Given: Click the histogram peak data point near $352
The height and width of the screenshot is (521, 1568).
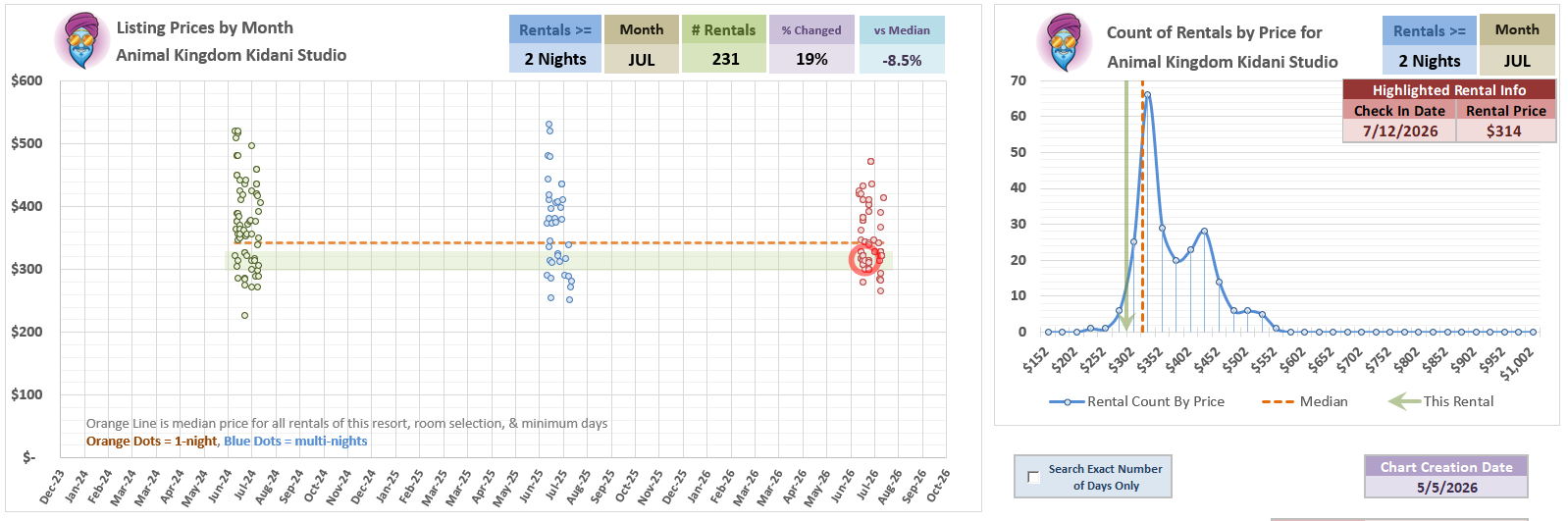Looking at the screenshot, I should [1147, 95].
